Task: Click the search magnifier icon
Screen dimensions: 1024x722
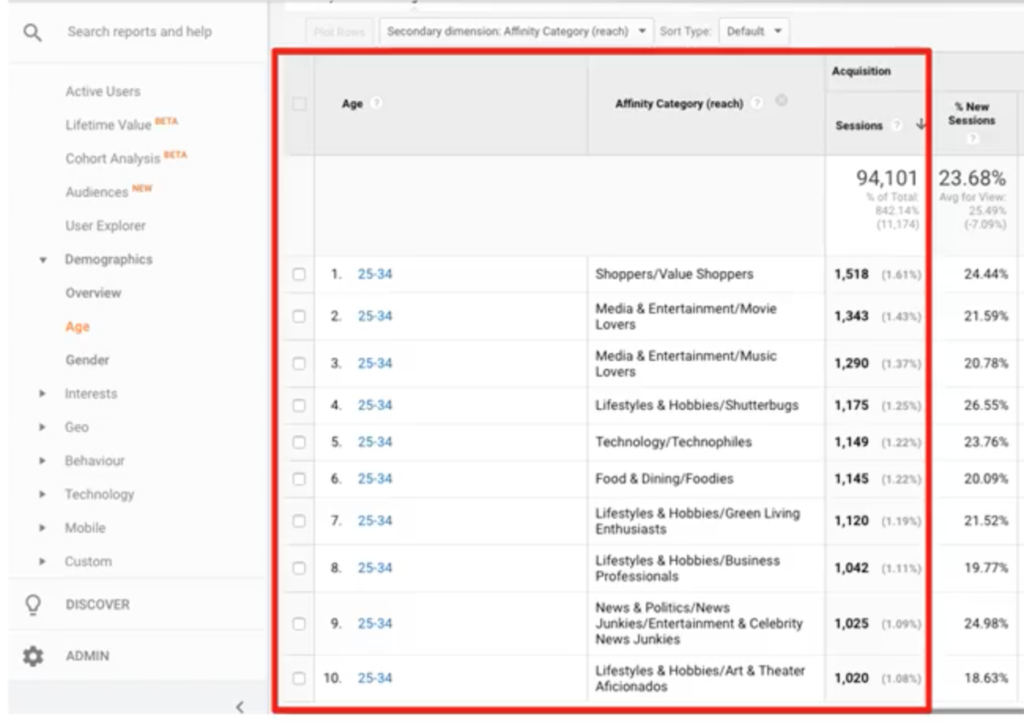Action: (33, 33)
